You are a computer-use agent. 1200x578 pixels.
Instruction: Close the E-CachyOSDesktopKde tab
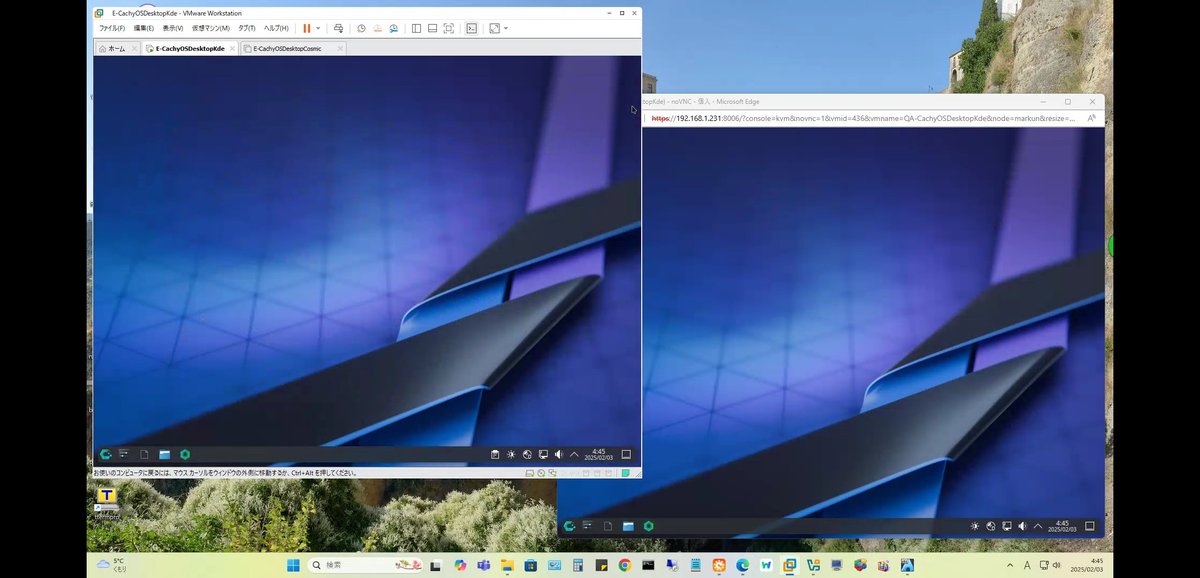point(233,48)
